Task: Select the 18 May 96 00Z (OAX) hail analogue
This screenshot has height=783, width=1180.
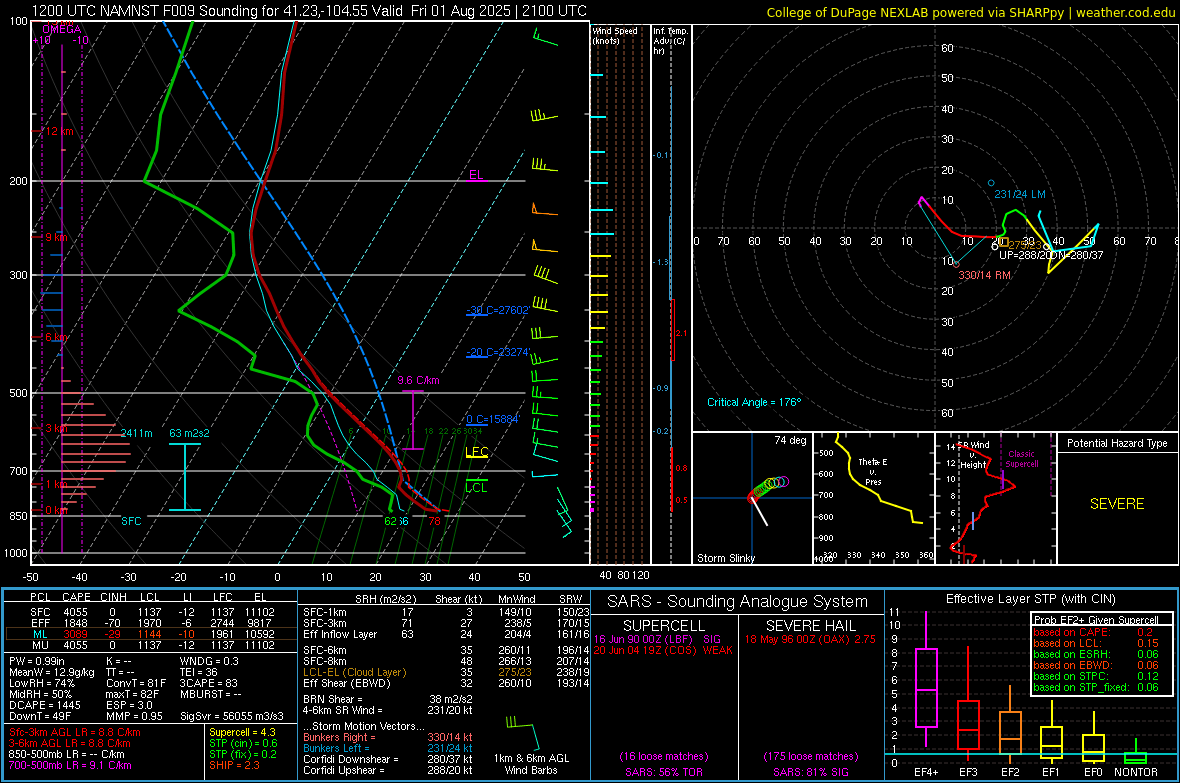Action: [810, 639]
